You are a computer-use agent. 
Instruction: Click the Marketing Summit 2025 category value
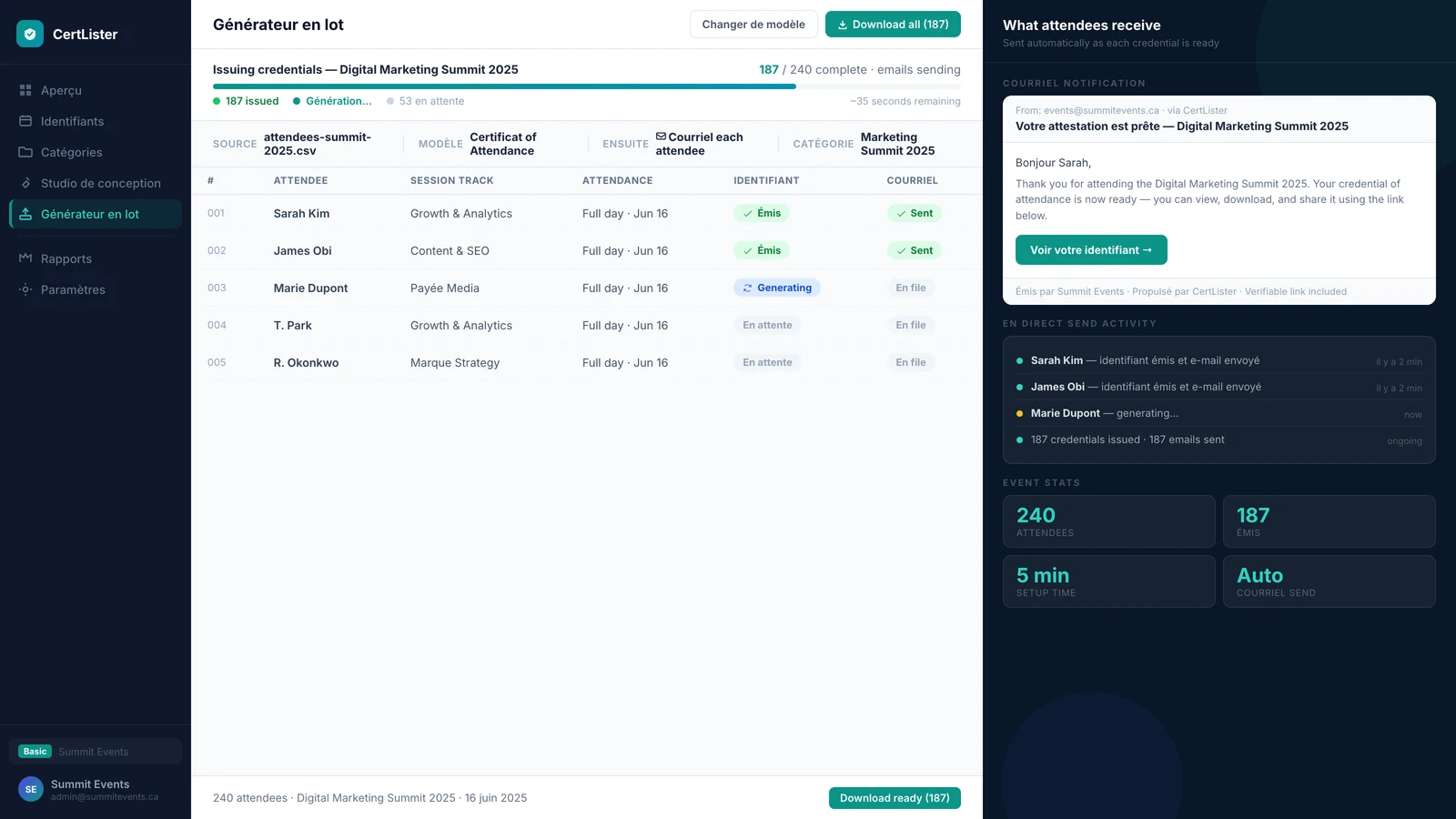point(897,144)
